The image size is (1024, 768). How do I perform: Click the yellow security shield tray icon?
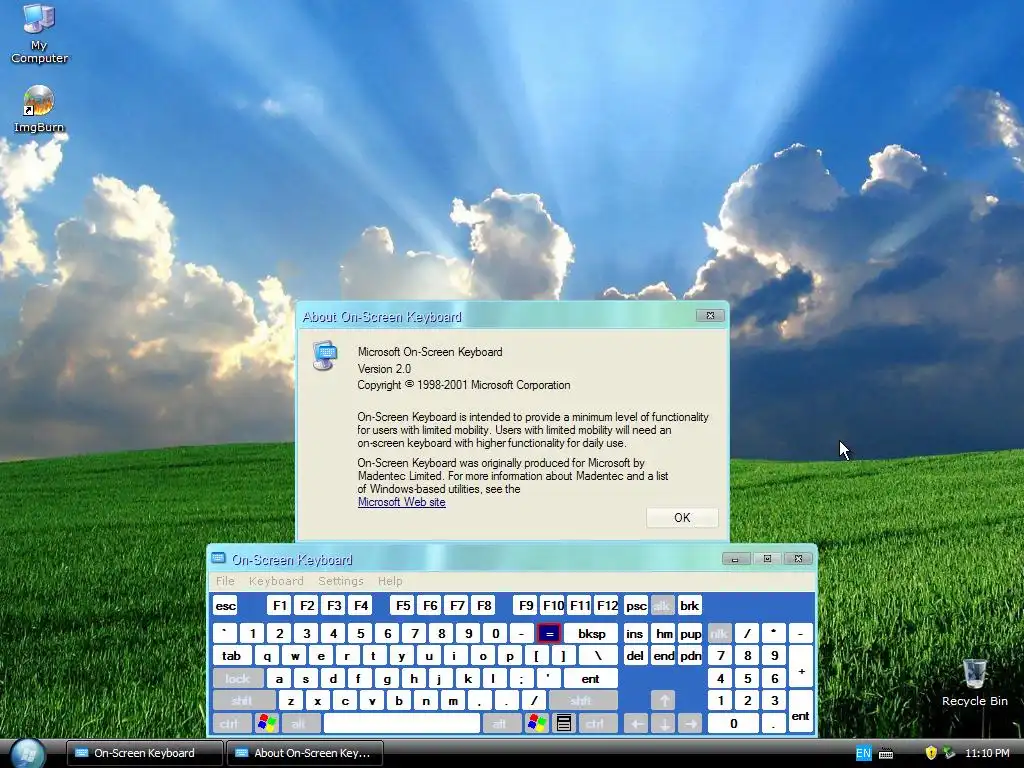coord(931,753)
